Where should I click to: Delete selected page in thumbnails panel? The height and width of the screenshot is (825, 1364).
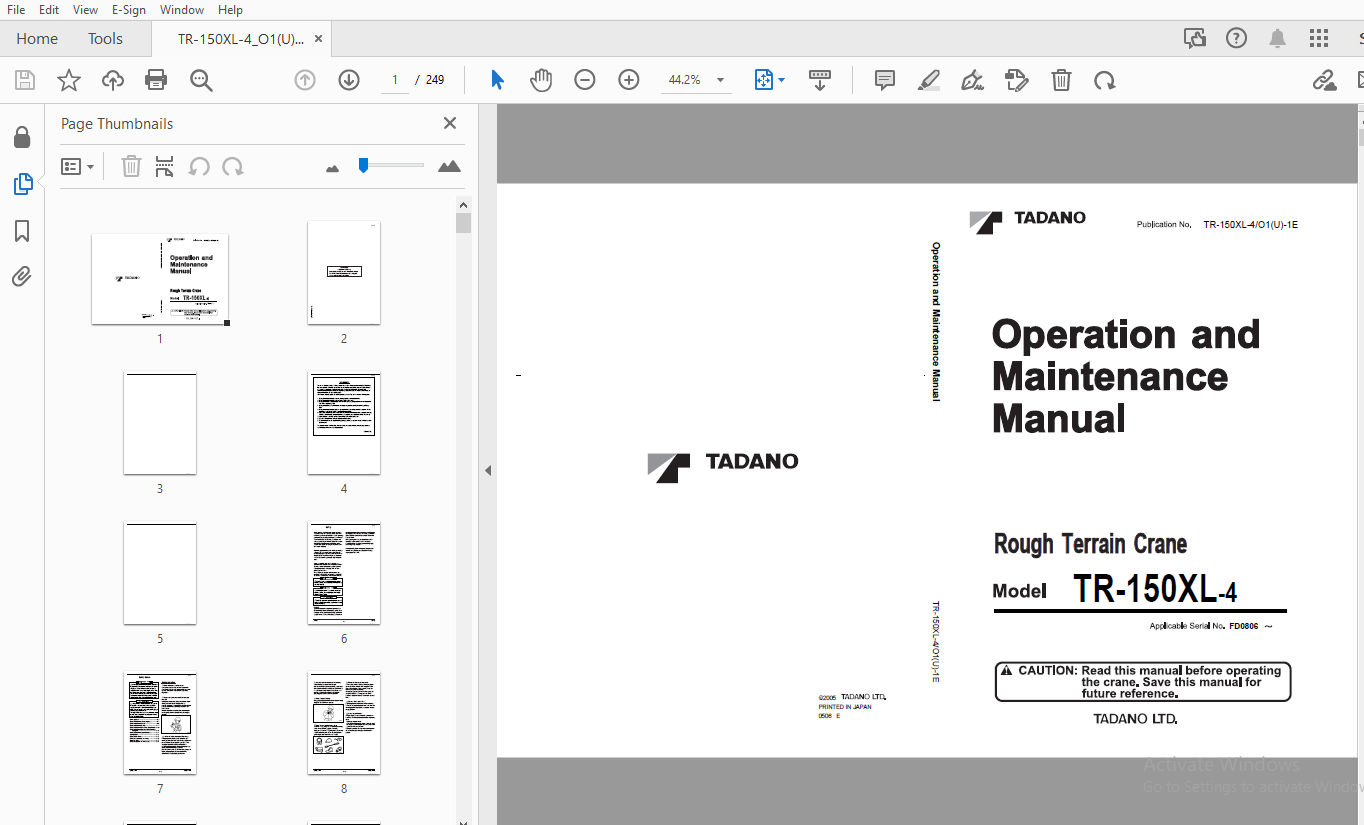coord(131,166)
